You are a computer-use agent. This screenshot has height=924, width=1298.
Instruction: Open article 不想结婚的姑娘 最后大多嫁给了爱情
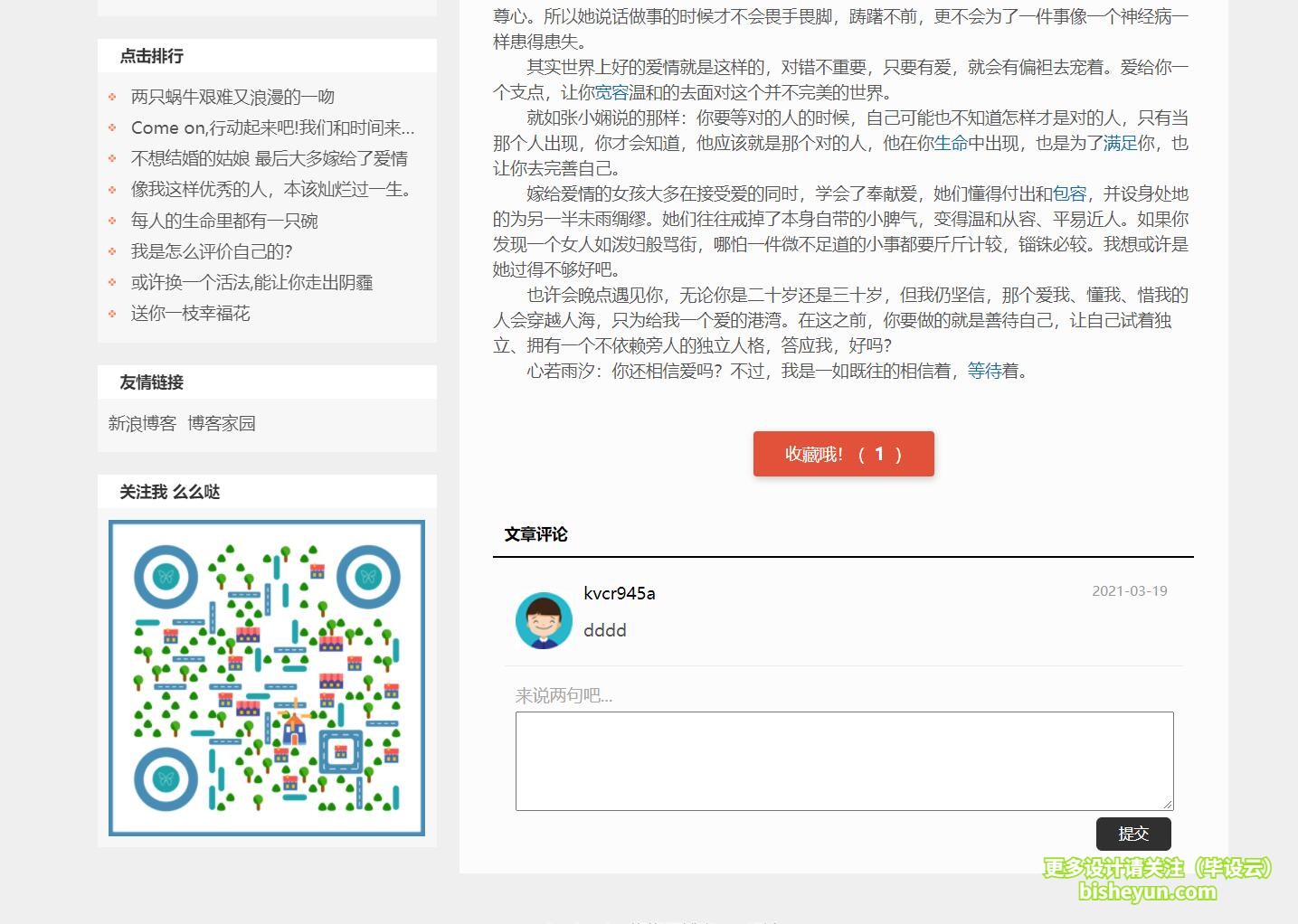269,158
